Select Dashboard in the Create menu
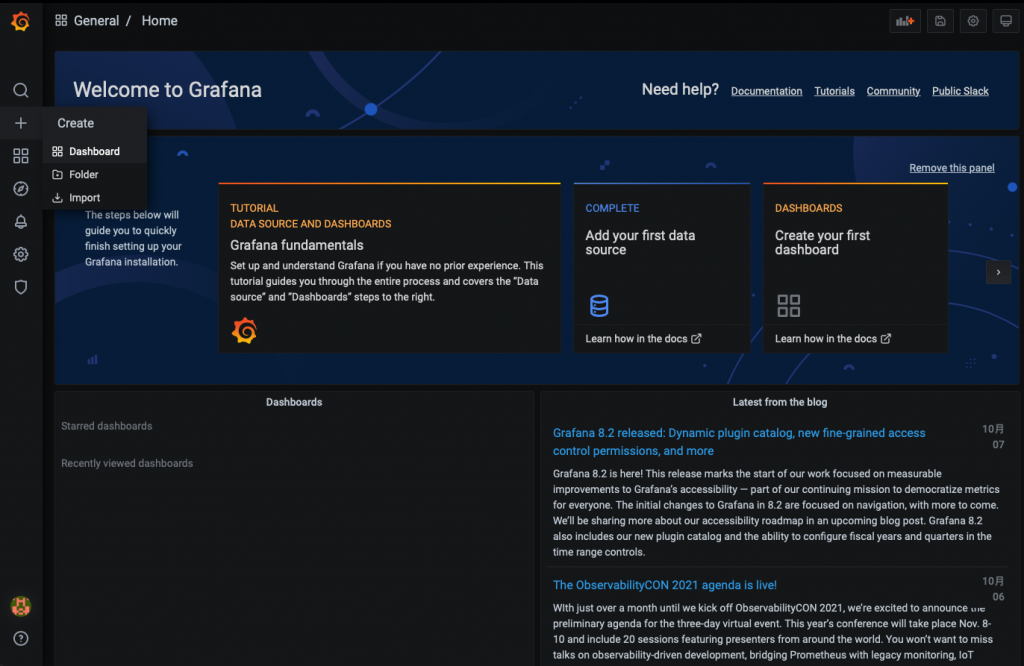 click(95, 151)
